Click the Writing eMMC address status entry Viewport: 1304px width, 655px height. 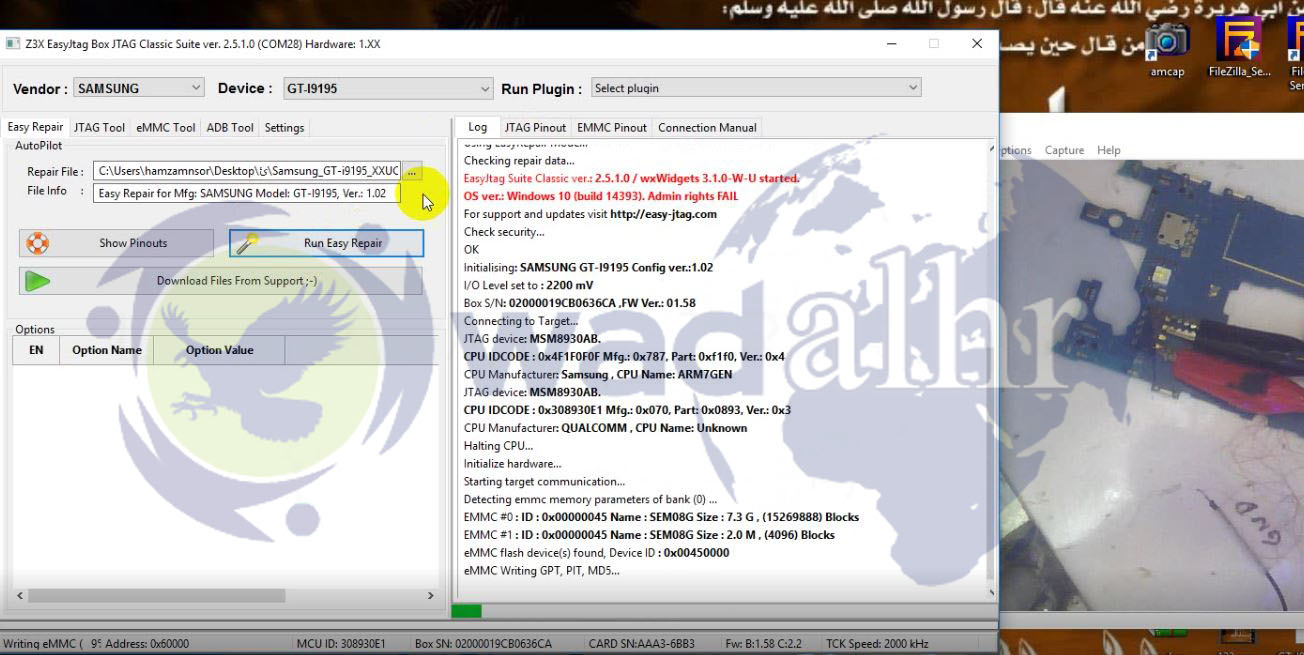pos(96,644)
